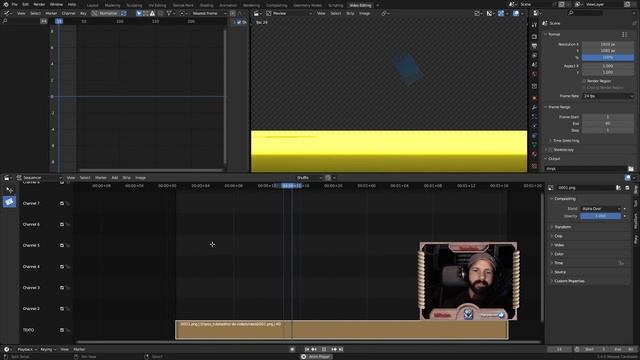Open the File menu
The image size is (640, 360).
(15, 4)
